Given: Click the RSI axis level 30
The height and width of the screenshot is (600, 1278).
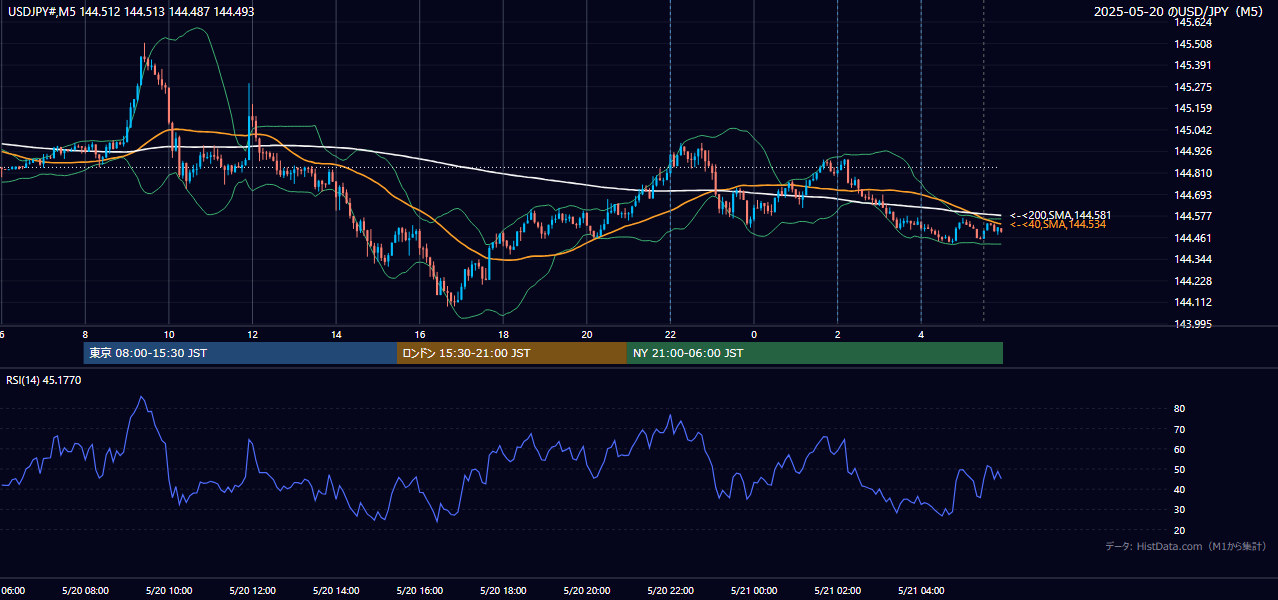Looking at the screenshot, I should pos(1180,510).
